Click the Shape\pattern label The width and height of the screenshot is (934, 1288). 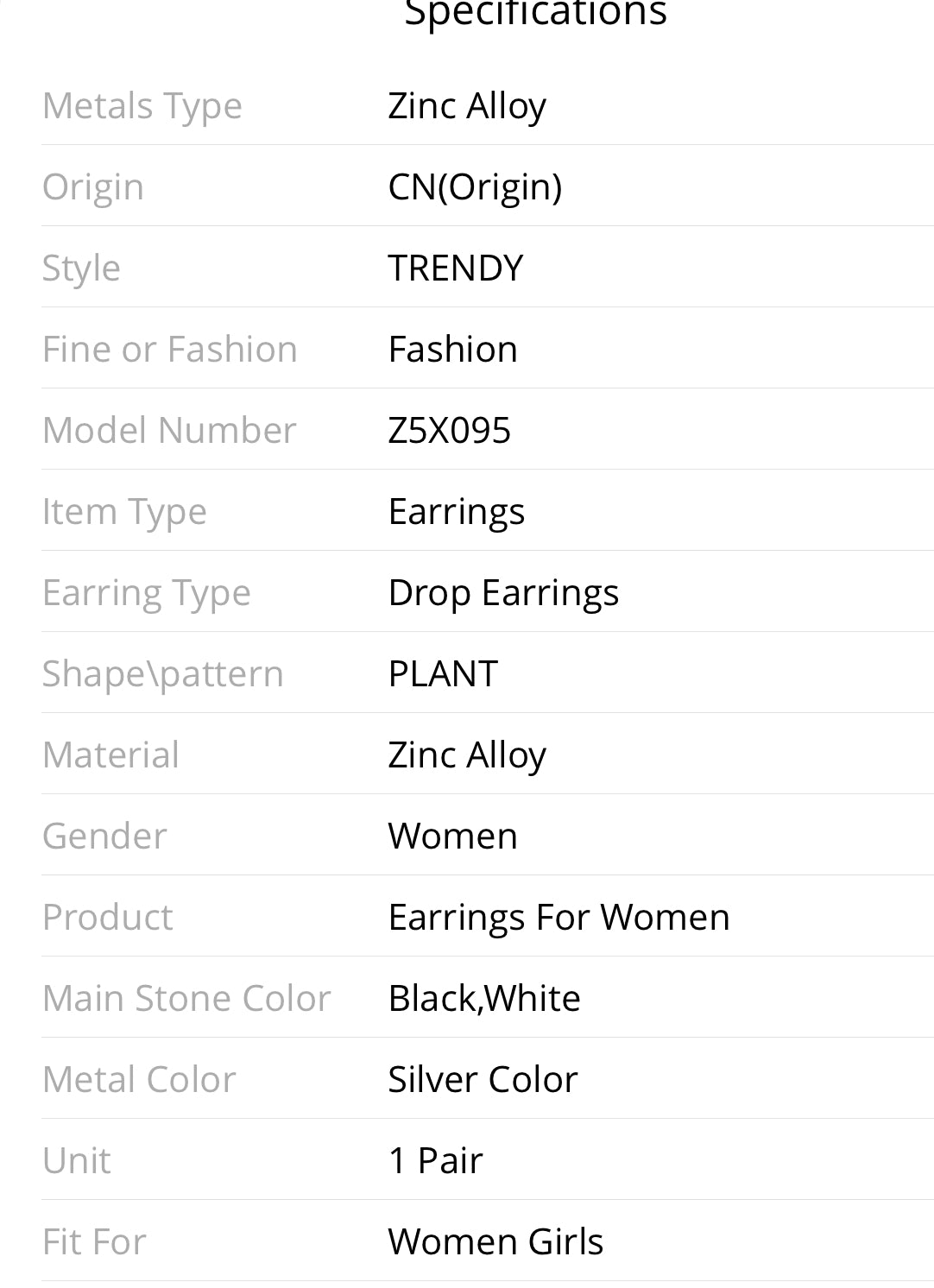point(162,674)
